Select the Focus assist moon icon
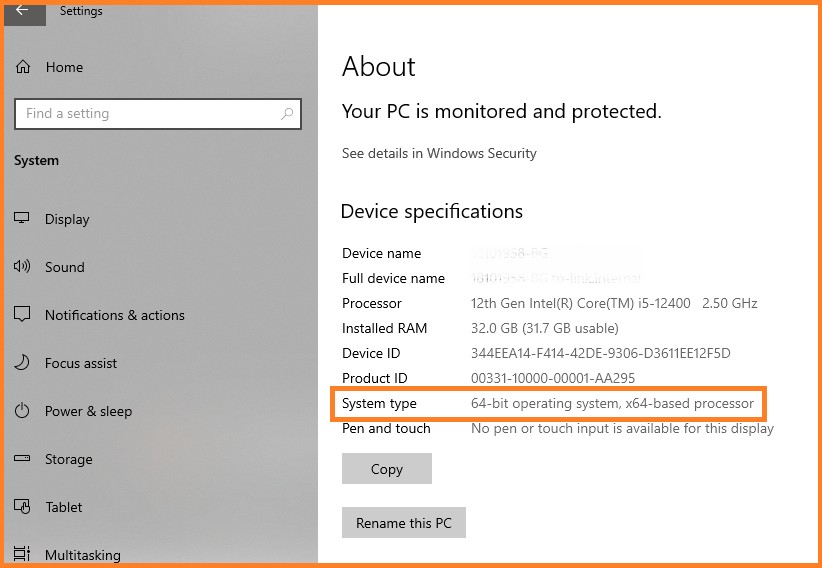This screenshot has height=568, width=822. point(23,363)
